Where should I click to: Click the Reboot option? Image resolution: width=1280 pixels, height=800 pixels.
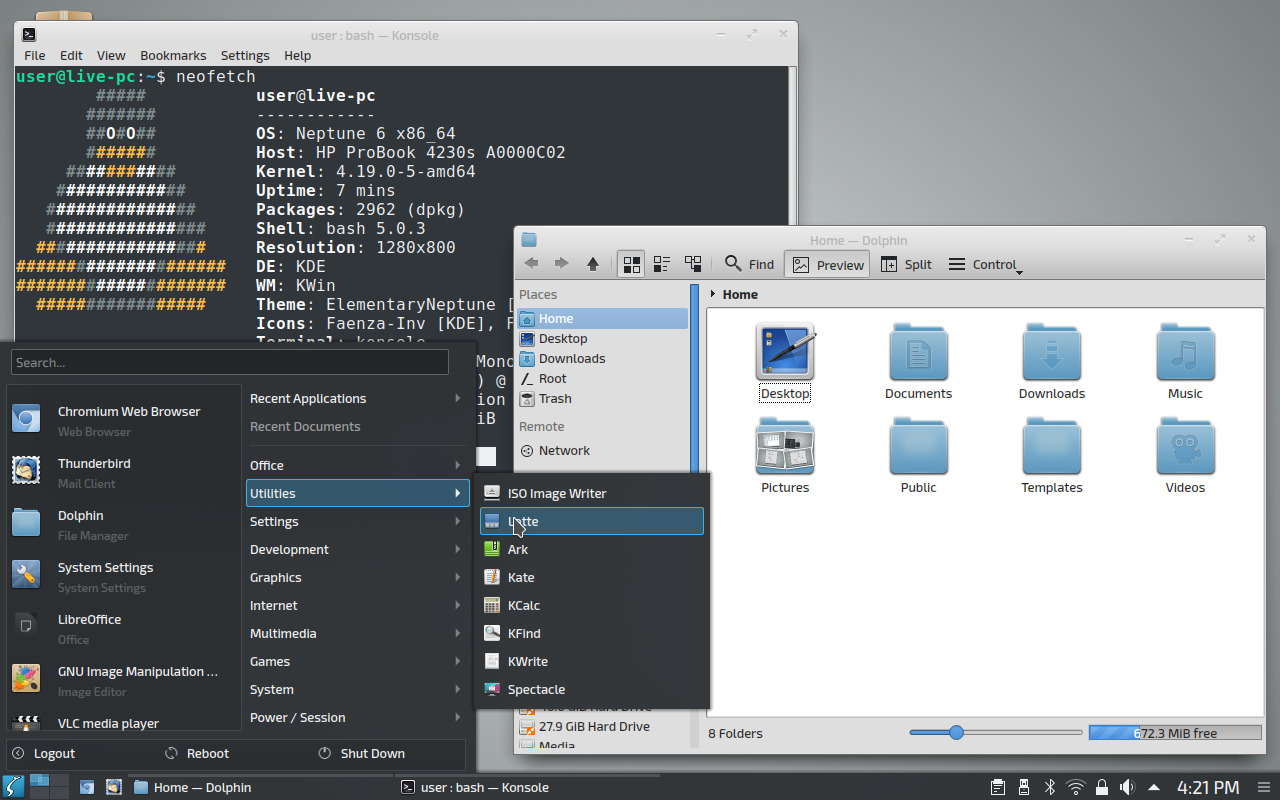point(209,753)
